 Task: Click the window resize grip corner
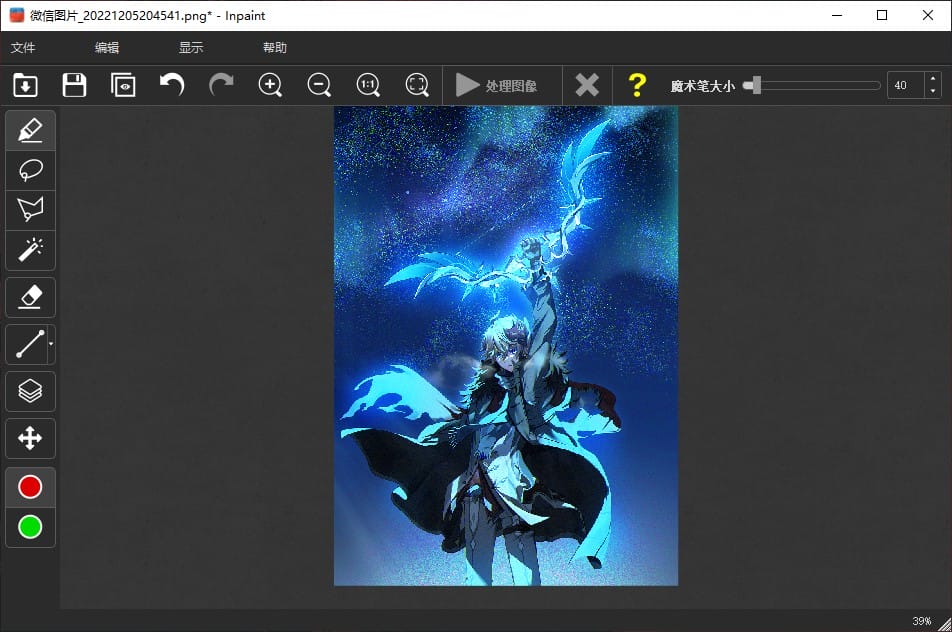[945, 625]
